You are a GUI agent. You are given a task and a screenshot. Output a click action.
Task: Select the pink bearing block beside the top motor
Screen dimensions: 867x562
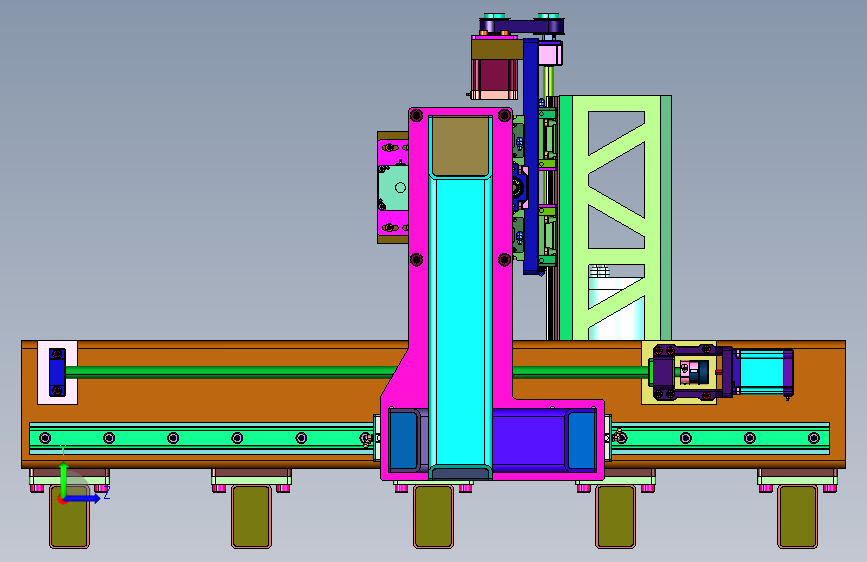550,54
